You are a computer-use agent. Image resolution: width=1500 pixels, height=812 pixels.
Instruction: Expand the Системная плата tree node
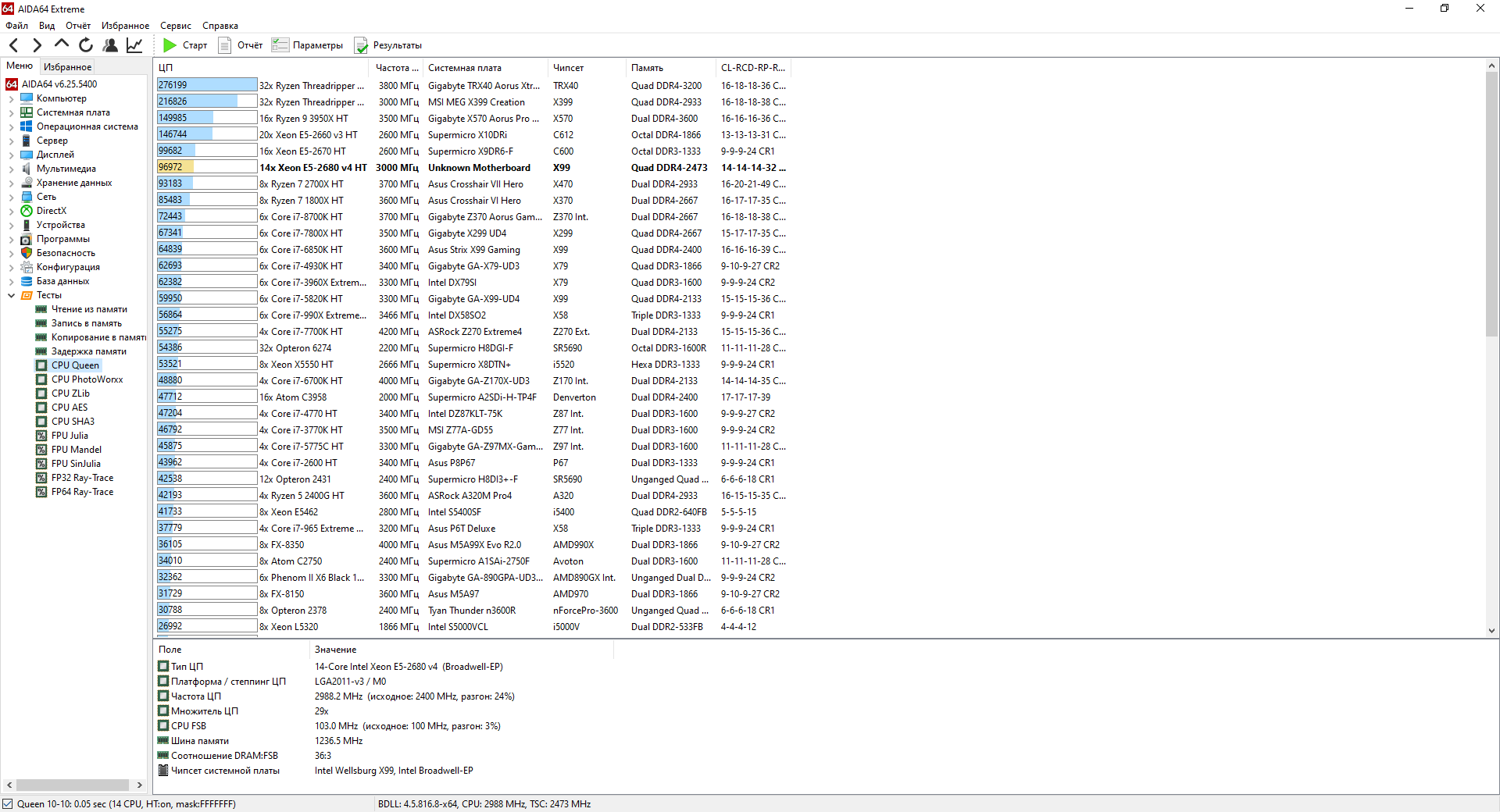tap(11, 113)
